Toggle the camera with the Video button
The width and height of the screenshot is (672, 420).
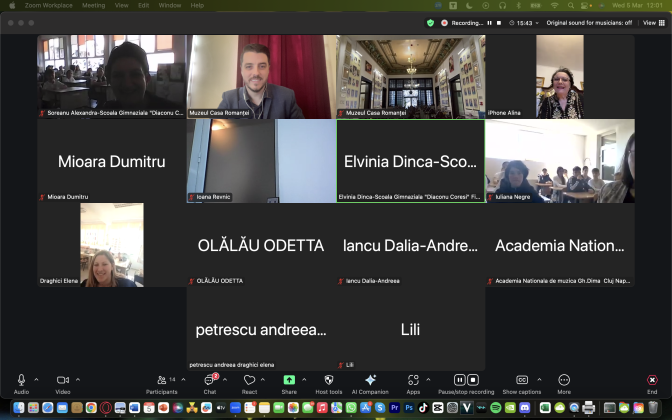pos(62,381)
